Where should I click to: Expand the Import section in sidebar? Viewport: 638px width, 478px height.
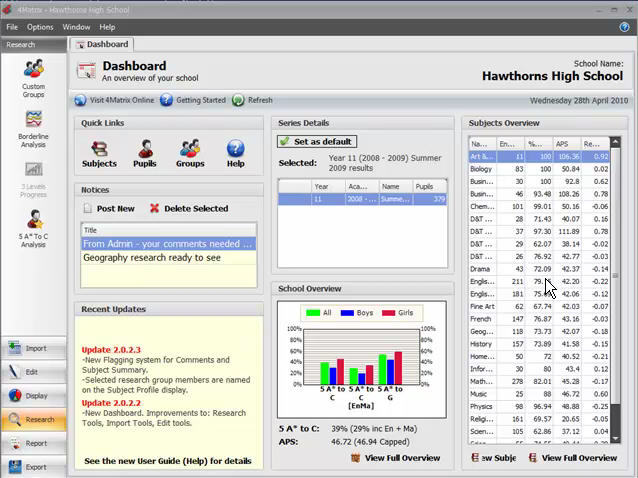pyautogui.click(x=34, y=348)
